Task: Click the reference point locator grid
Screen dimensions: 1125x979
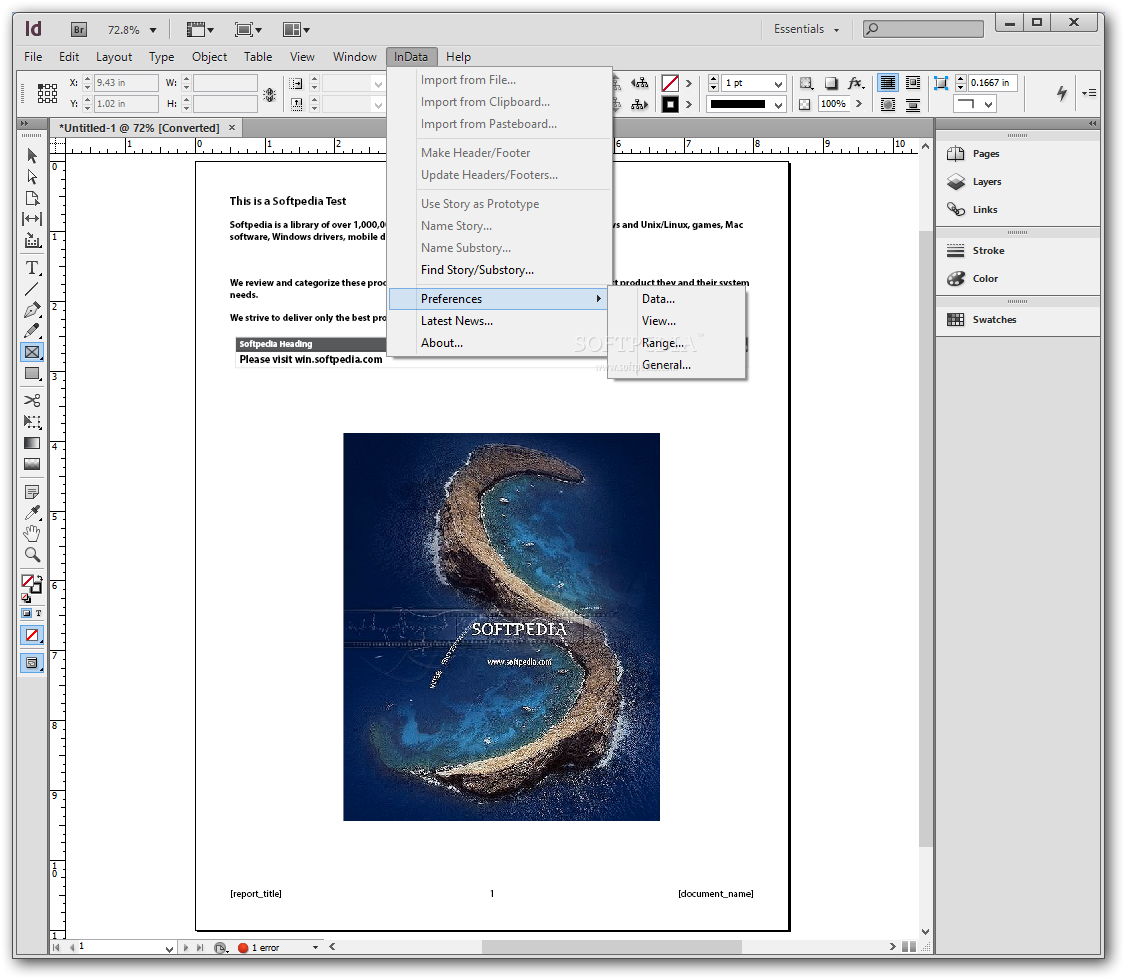Action: (x=47, y=93)
